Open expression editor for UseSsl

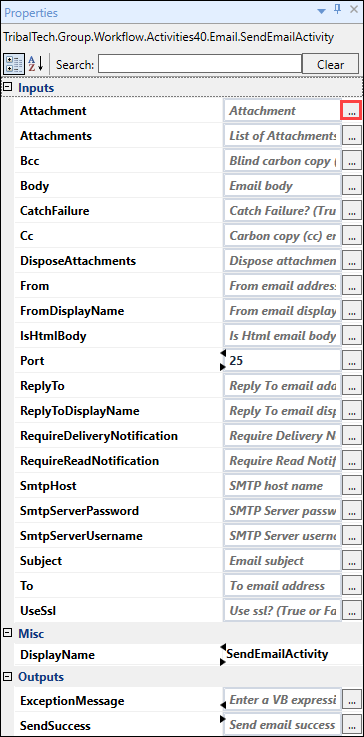pos(351,611)
